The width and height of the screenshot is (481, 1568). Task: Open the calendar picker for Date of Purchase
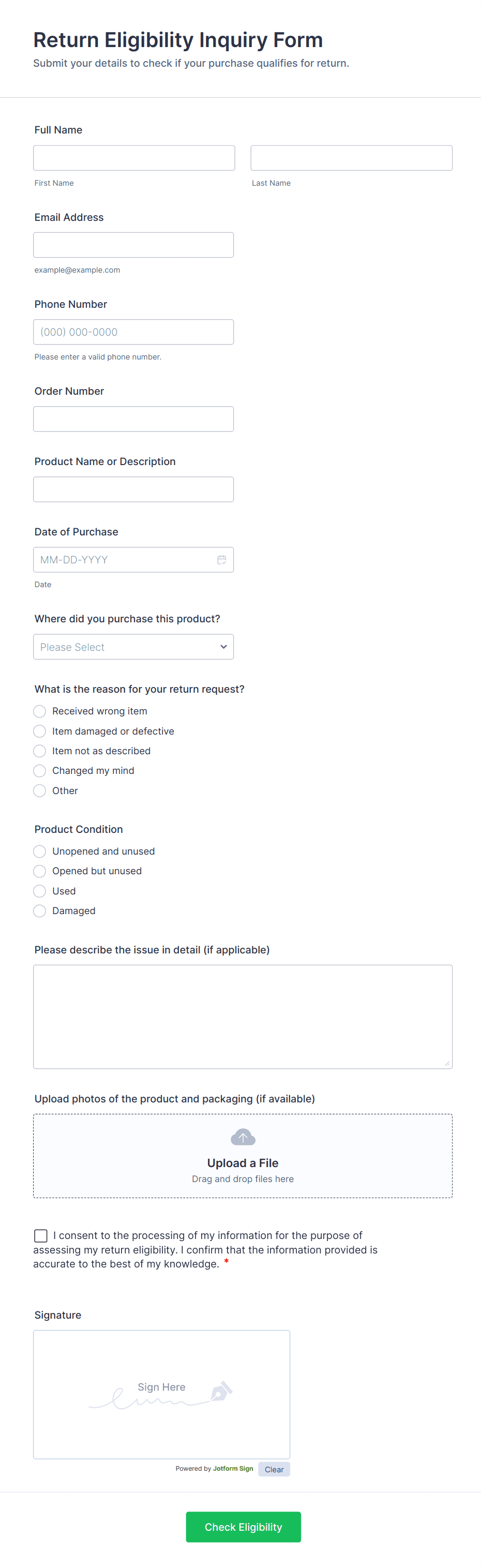click(222, 559)
